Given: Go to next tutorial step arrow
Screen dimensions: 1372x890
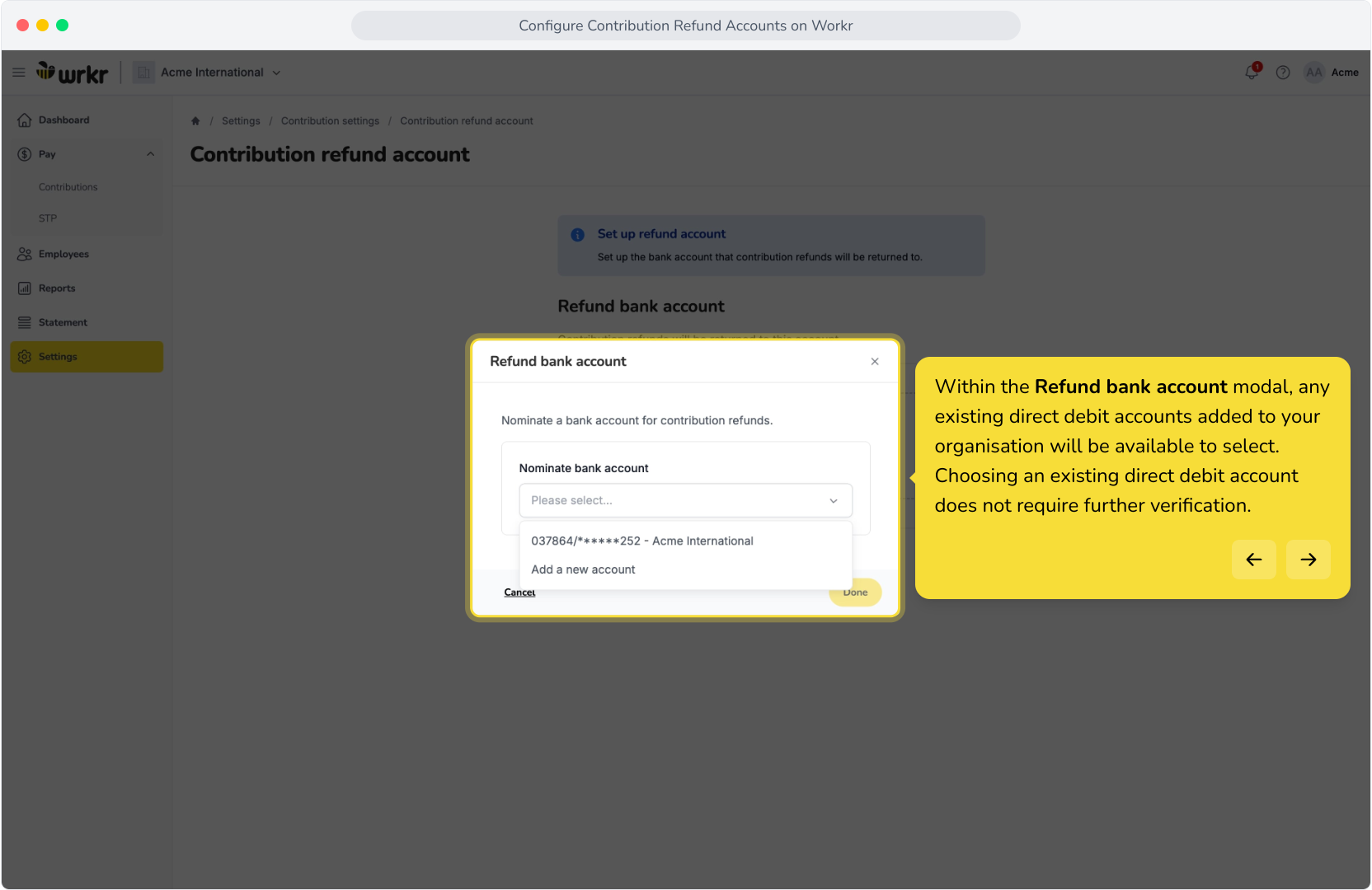Looking at the screenshot, I should click(x=1309, y=560).
